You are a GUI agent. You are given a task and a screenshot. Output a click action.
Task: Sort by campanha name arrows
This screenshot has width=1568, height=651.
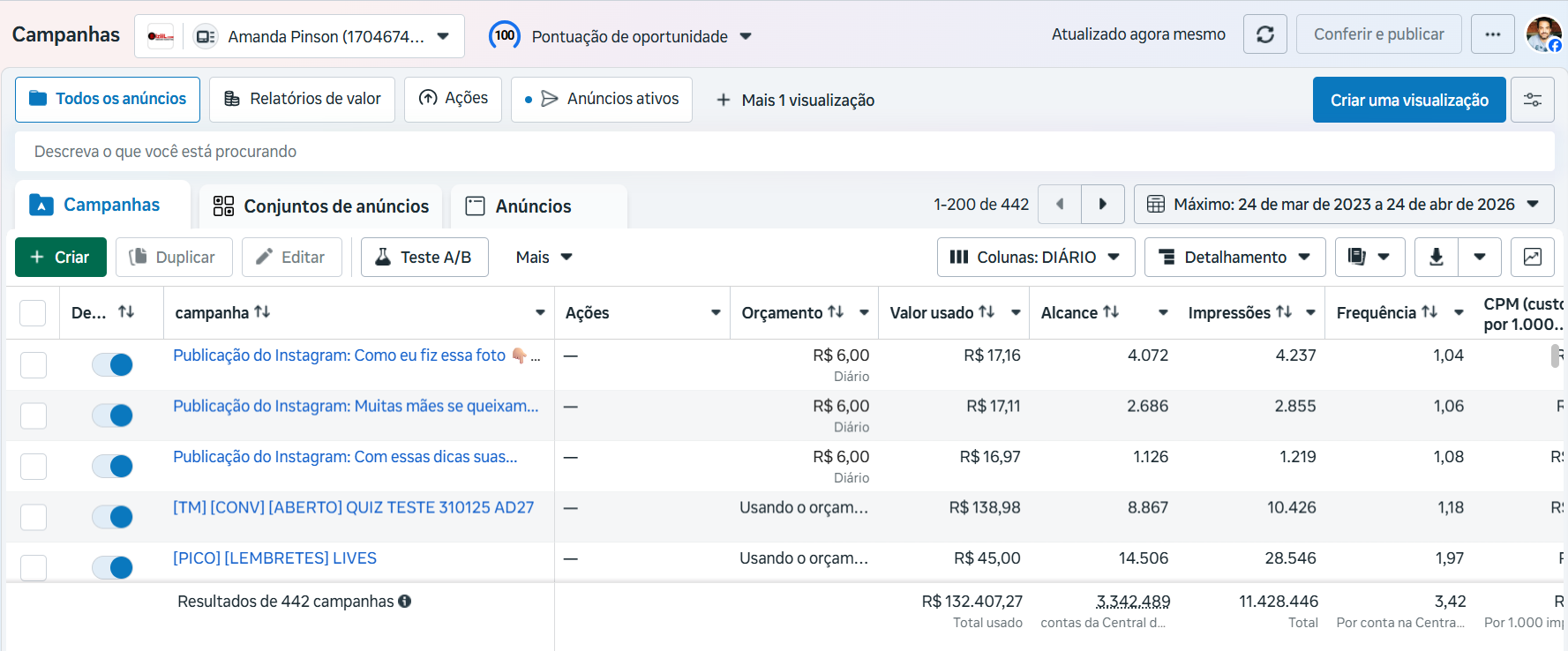(262, 311)
